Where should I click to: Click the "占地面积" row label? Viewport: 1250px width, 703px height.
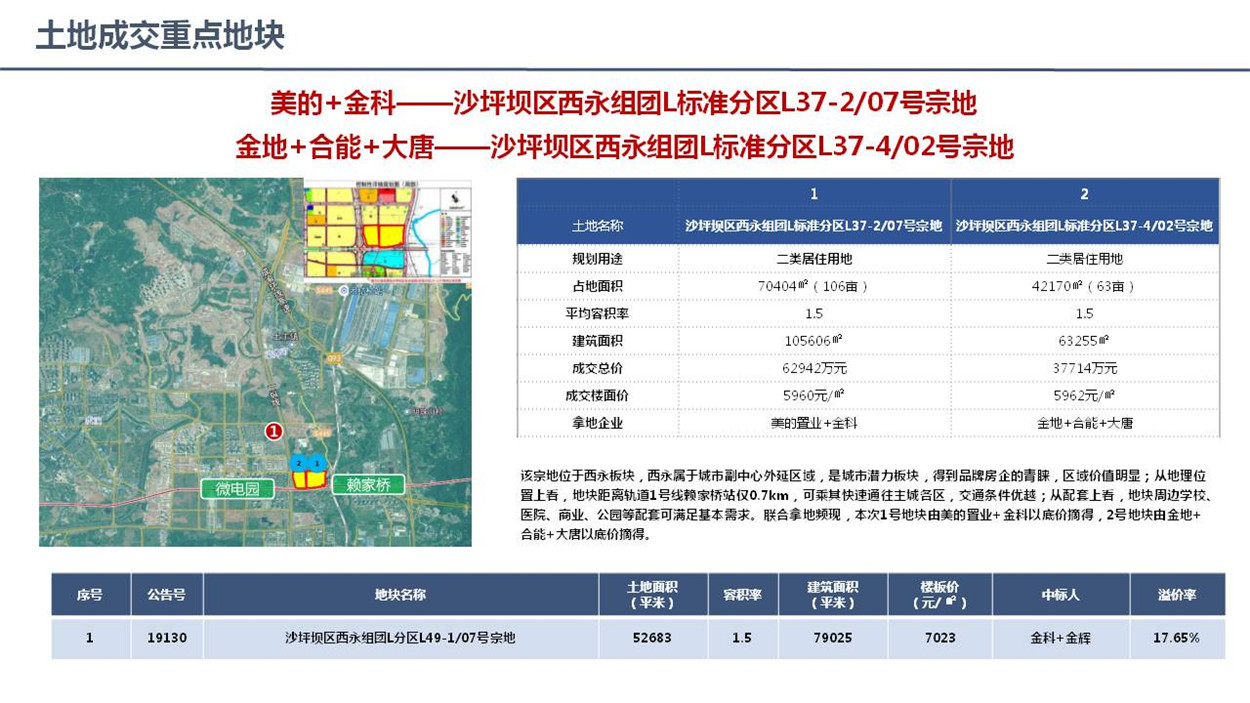click(598, 286)
